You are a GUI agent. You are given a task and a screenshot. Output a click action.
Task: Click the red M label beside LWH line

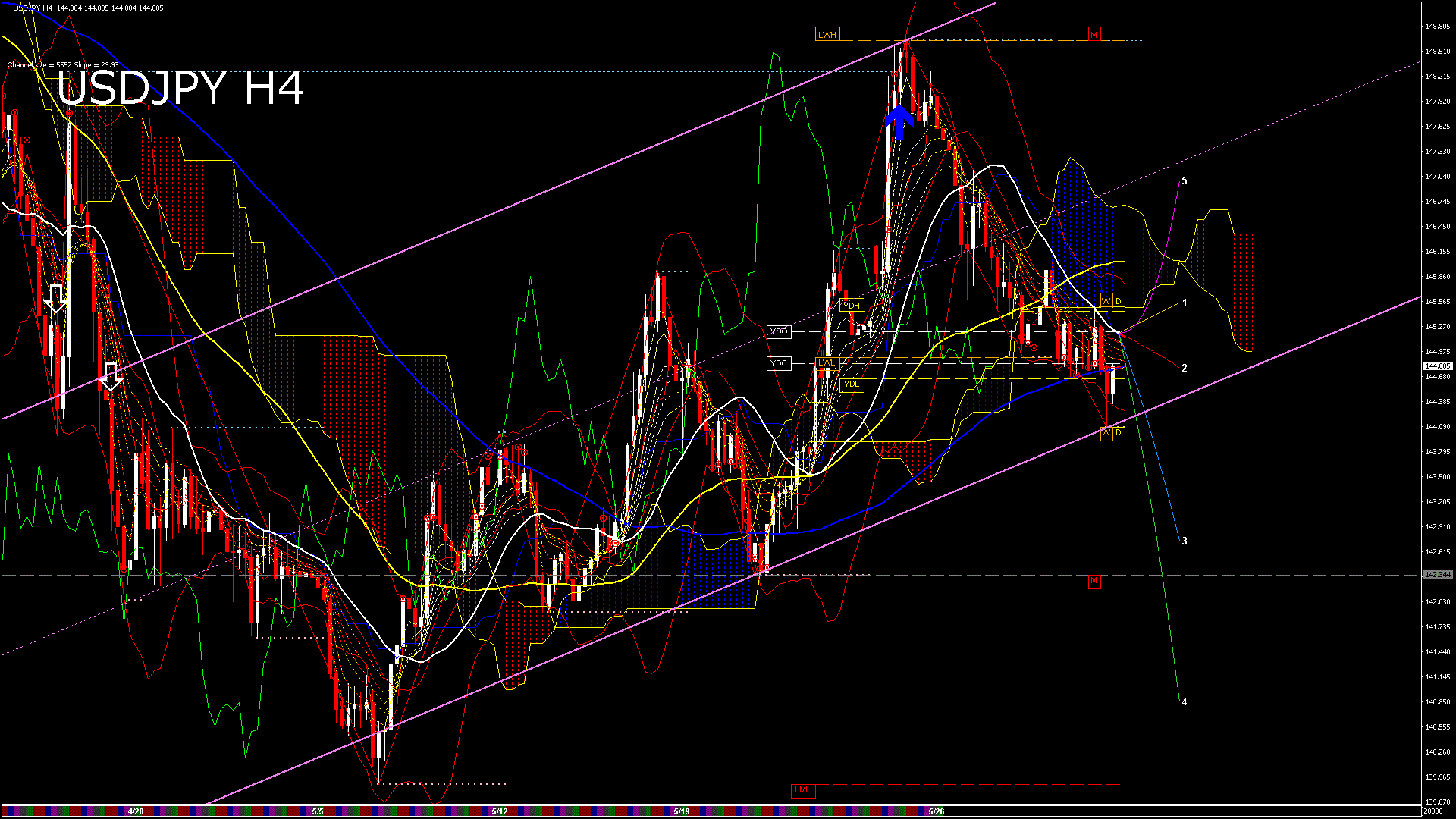click(1094, 35)
